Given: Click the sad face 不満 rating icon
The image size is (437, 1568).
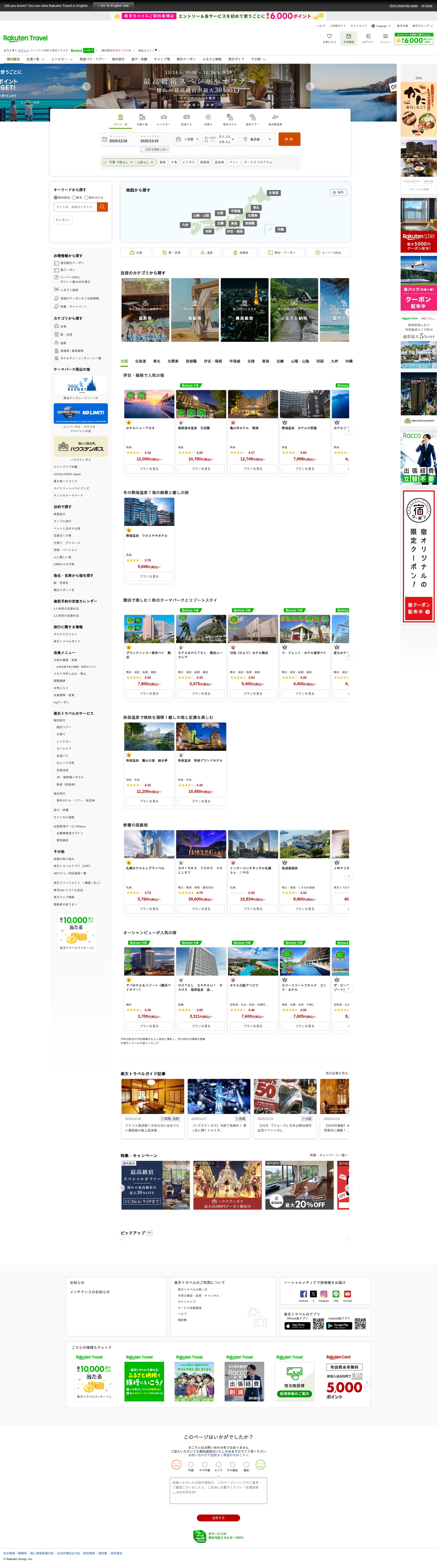Looking at the screenshot, I should [176, 1464].
